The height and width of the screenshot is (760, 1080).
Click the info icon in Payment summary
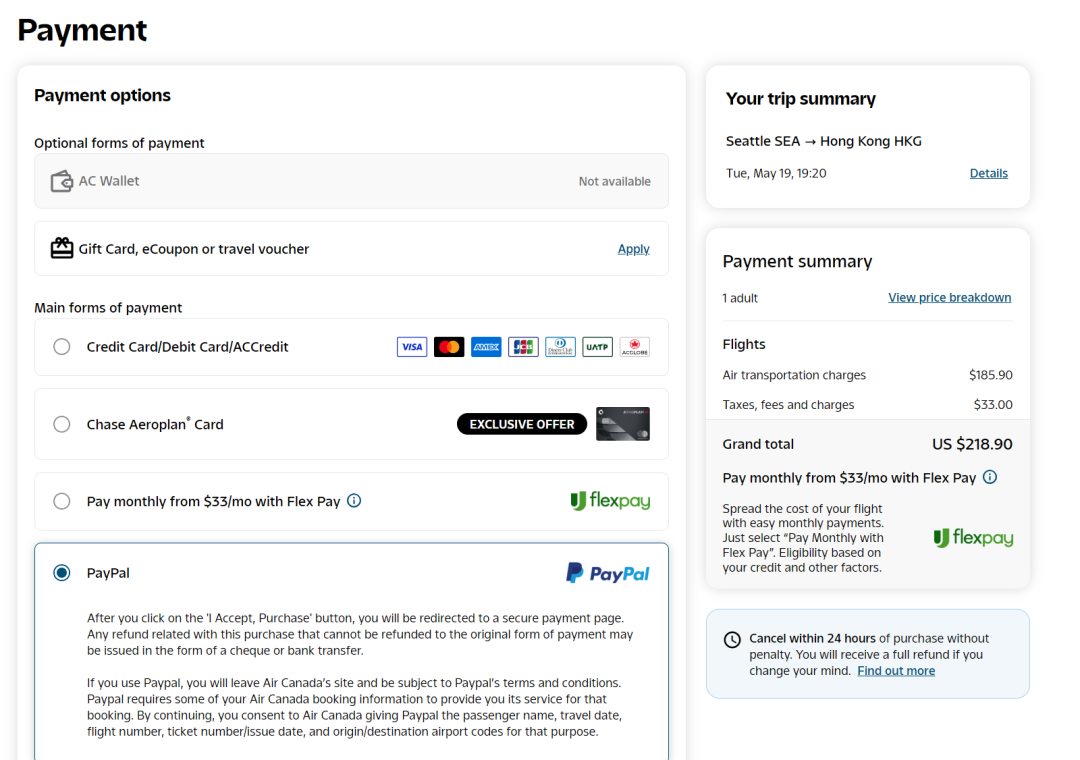[990, 477]
